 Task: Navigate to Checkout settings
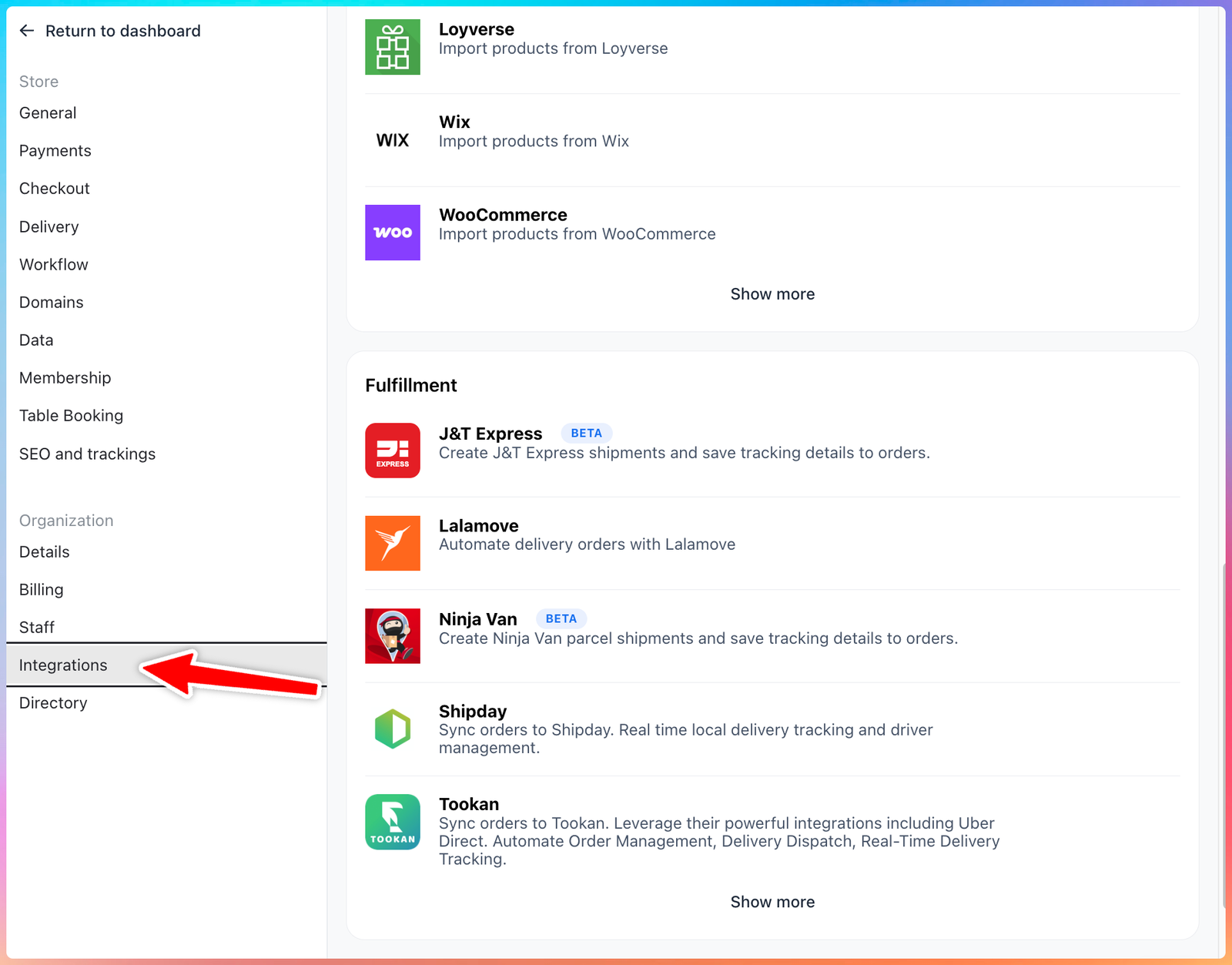[x=55, y=189]
